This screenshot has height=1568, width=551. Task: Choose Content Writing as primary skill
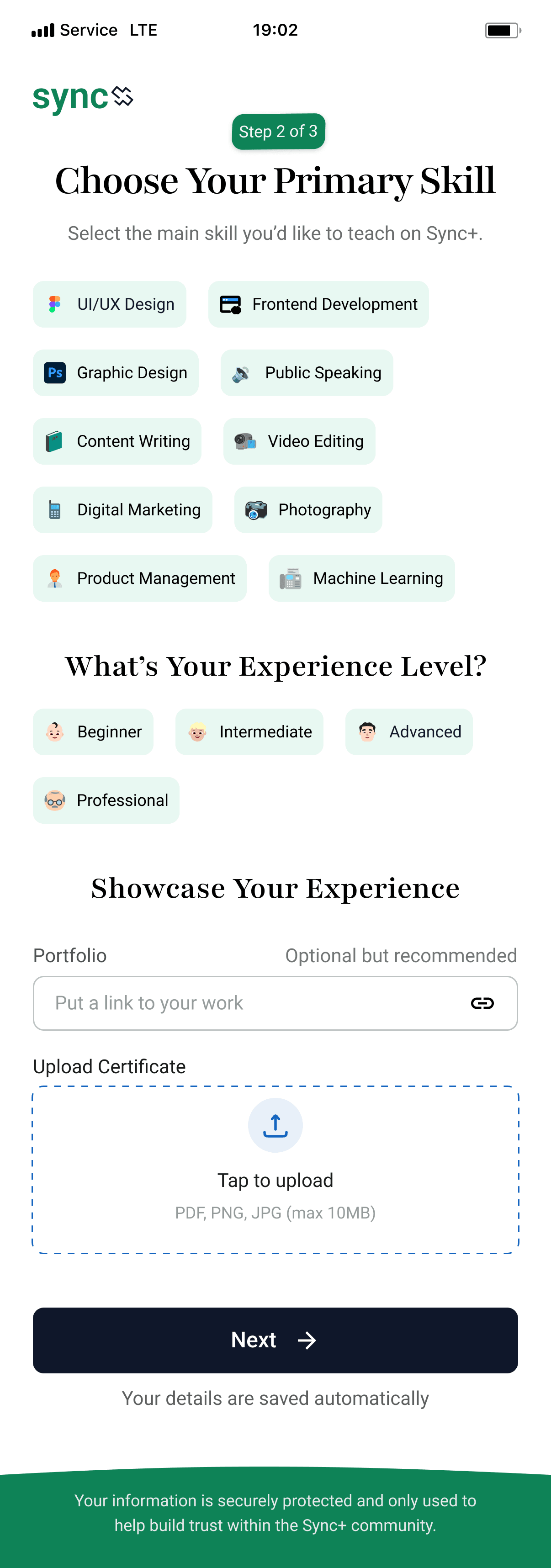pos(117,441)
